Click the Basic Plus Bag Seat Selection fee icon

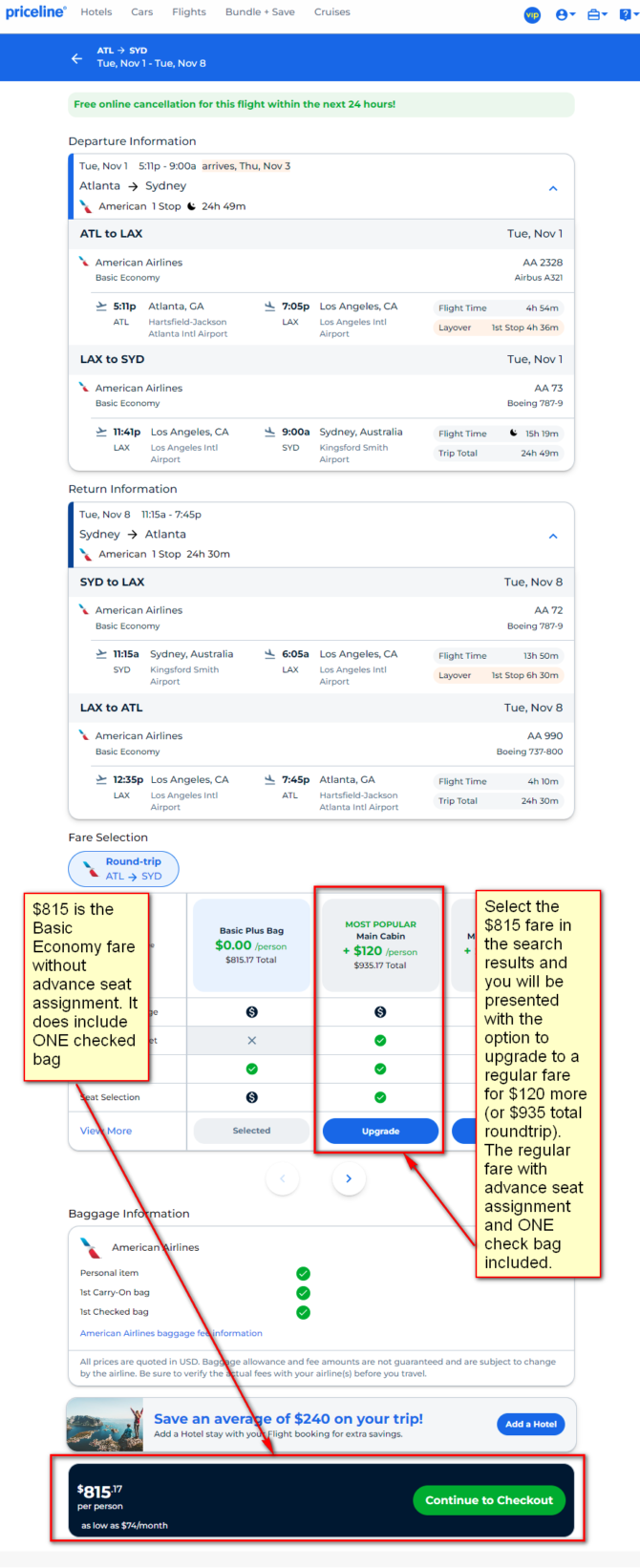[251, 1097]
